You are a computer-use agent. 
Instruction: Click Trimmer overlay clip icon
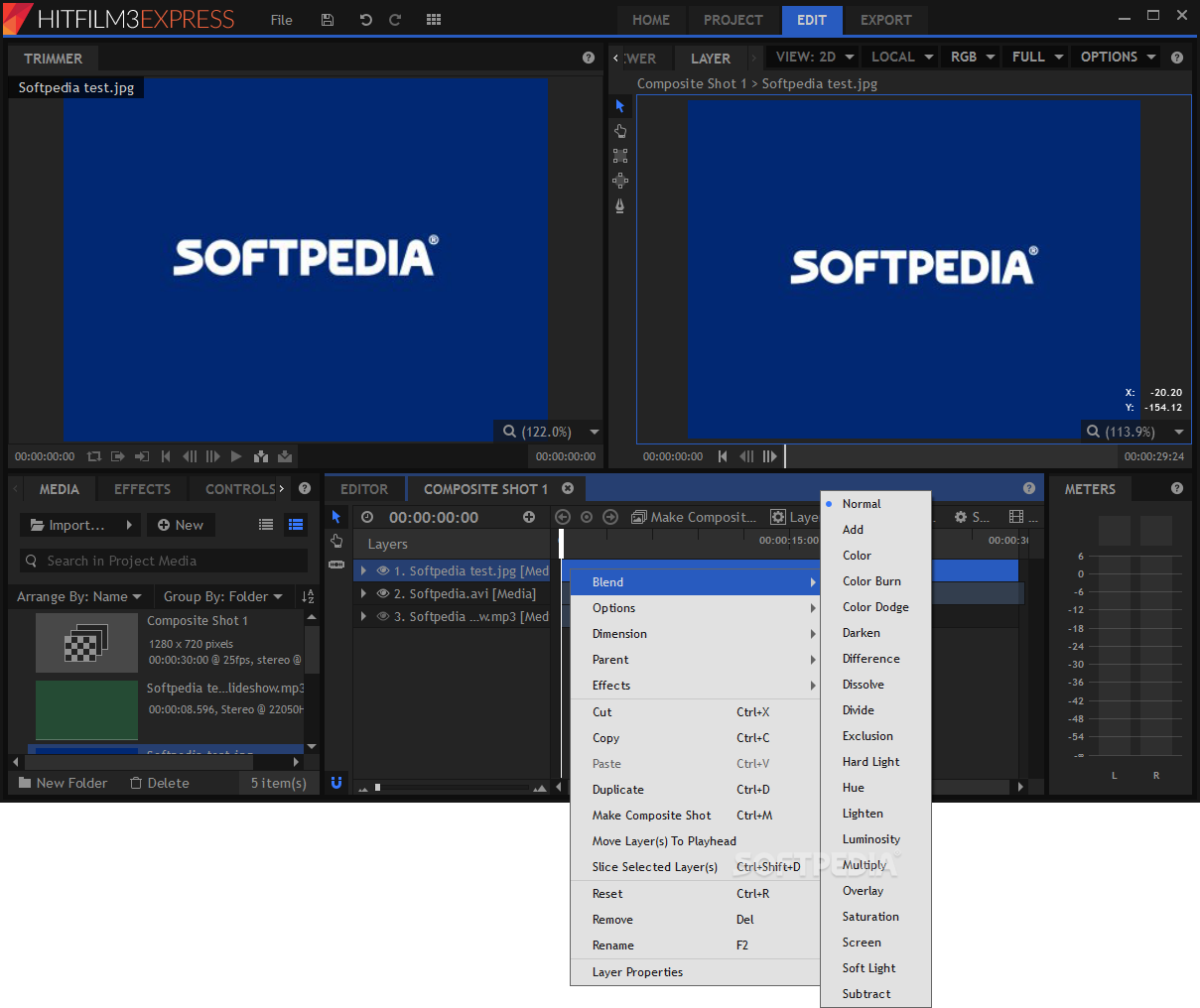[x=285, y=456]
